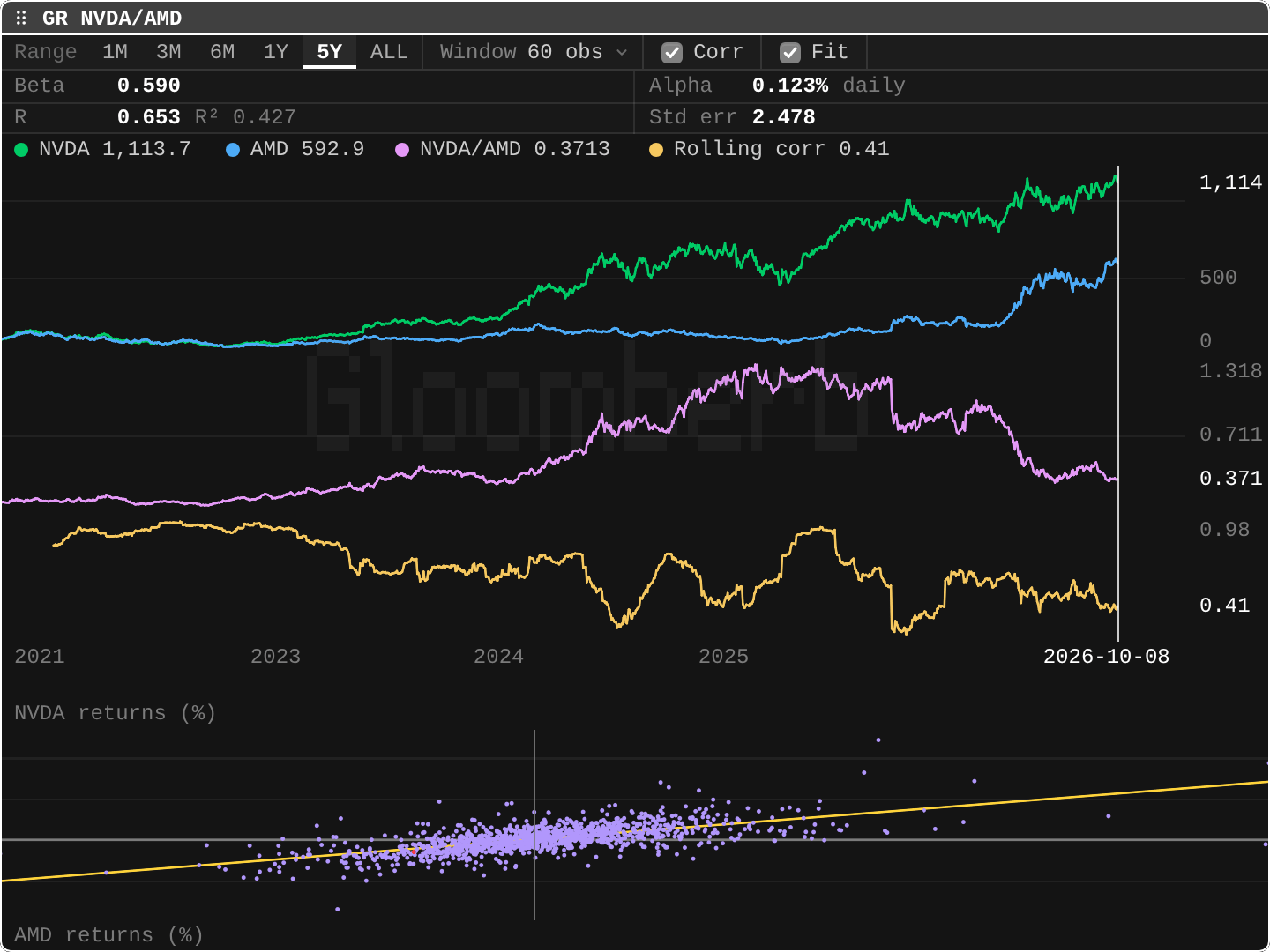Viewport: 1270px width, 952px height.
Task: Click the Rolling corr 0.41 legend label
Action: (781, 149)
